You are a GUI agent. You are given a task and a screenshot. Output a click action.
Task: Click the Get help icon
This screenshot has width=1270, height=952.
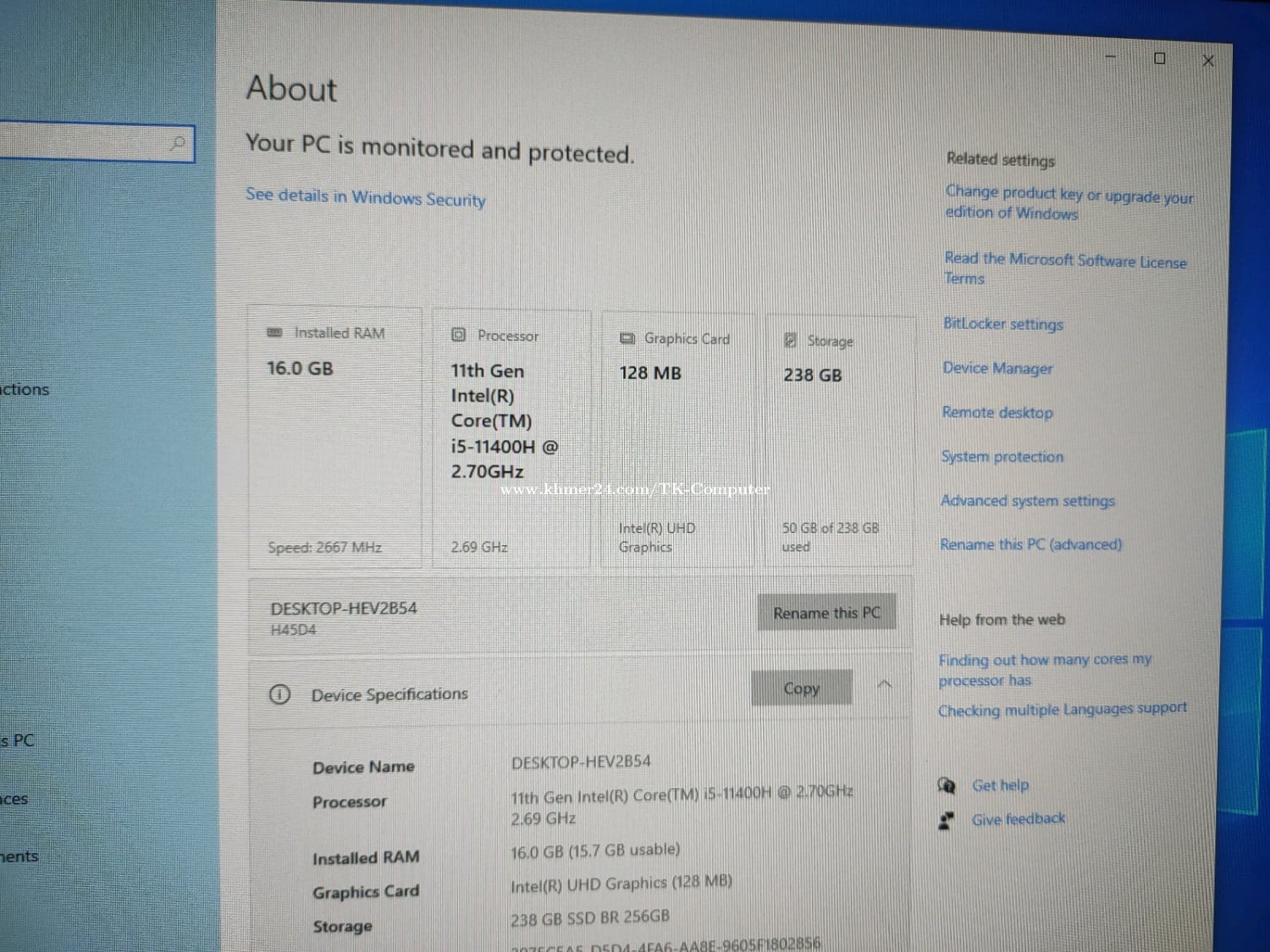[947, 785]
